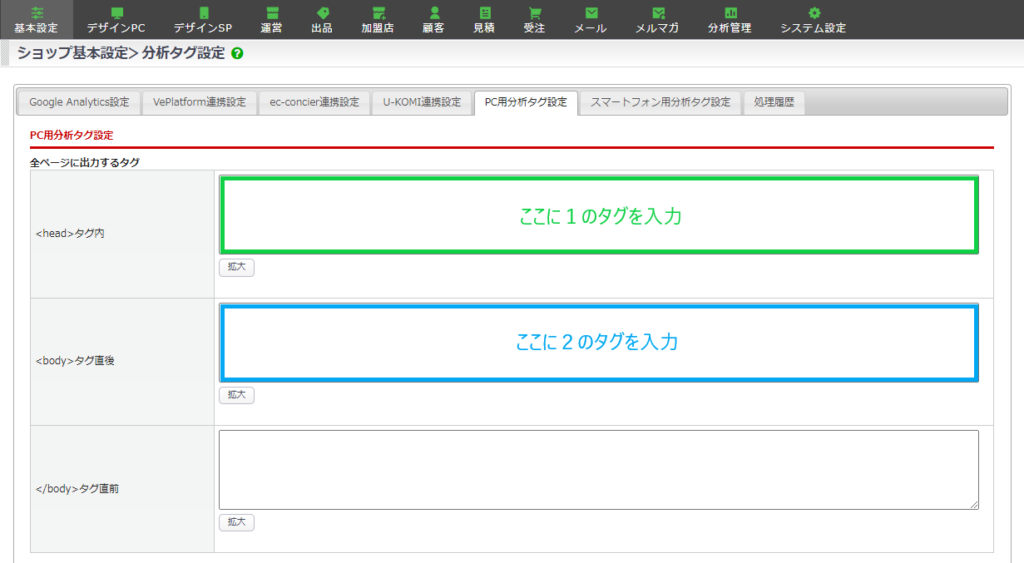1024x563 pixels.
Task: Switch to the スマートフォン用分析タグ設定 tab
Action: (660, 102)
